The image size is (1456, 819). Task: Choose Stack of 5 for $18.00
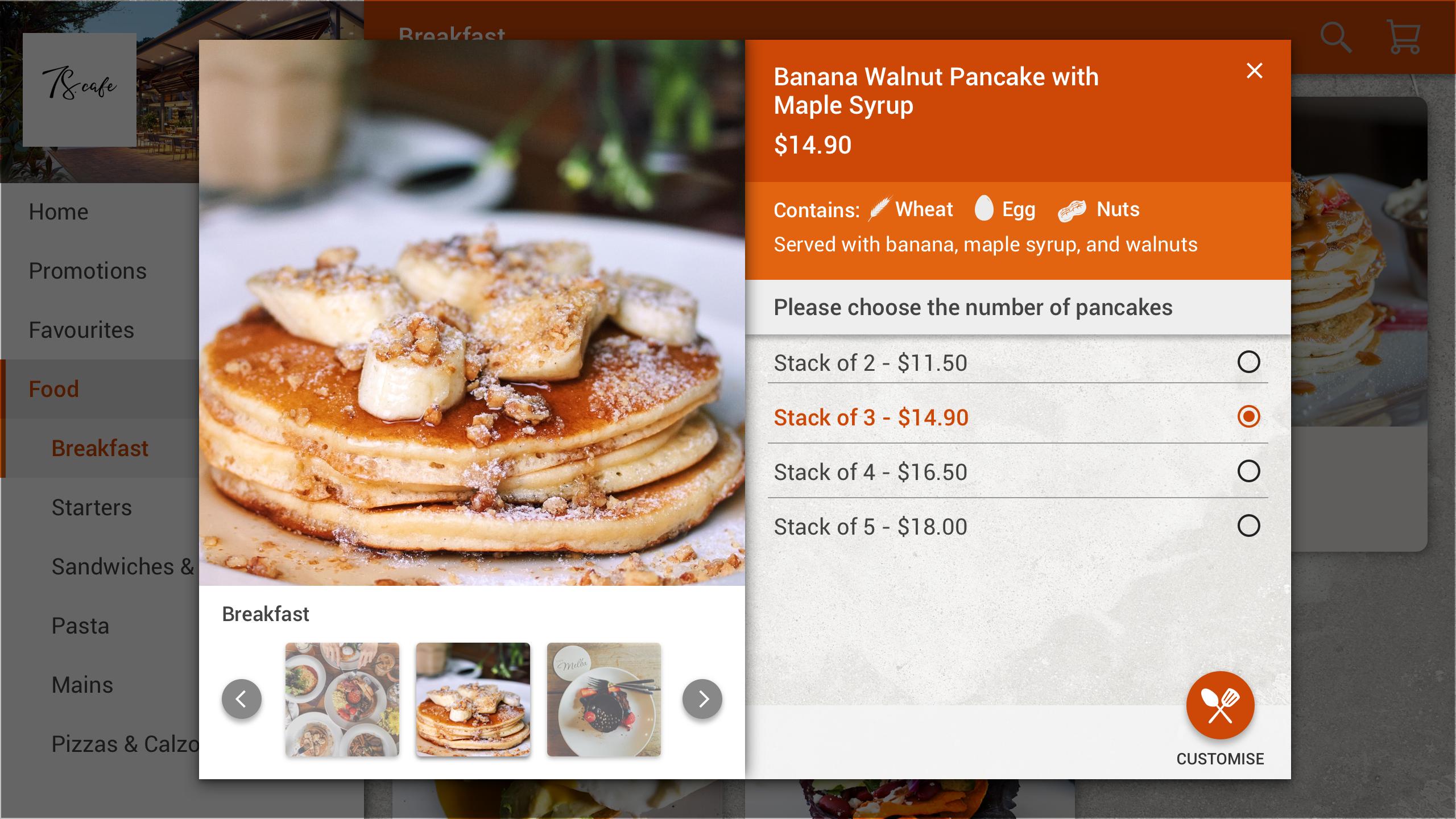(x=1248, y=526)
